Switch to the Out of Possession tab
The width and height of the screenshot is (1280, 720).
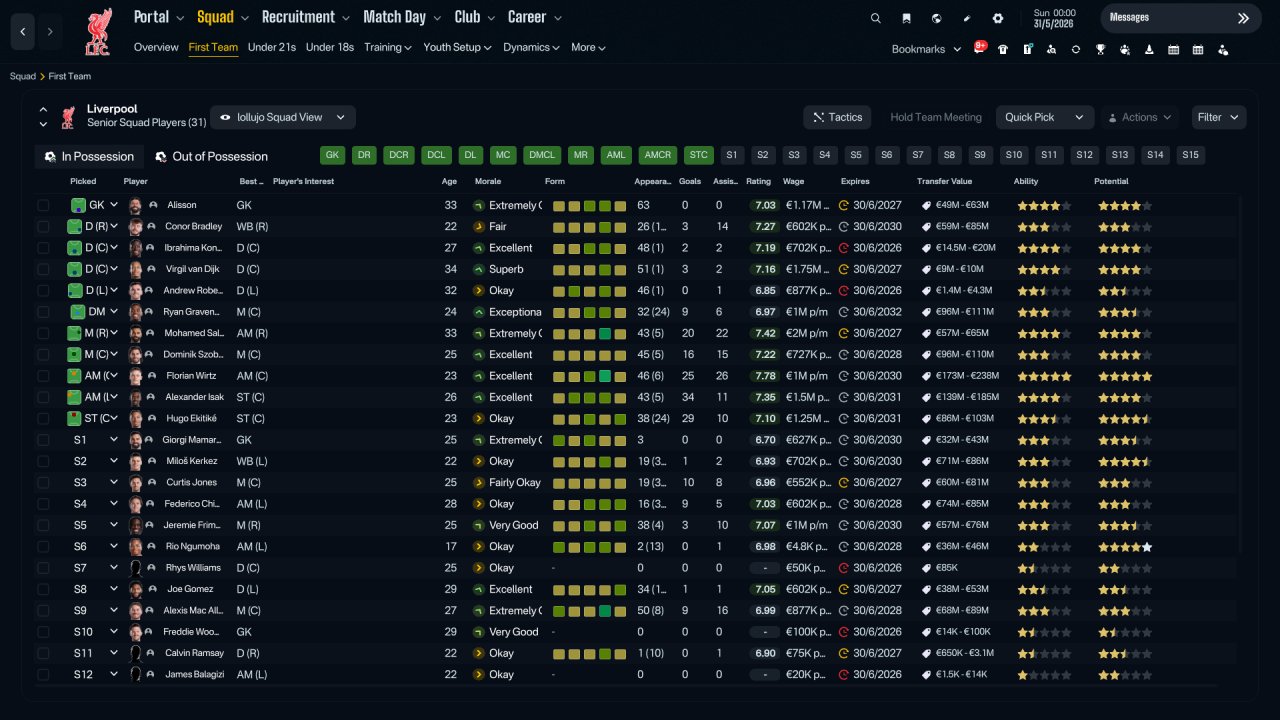click(211, 157)
